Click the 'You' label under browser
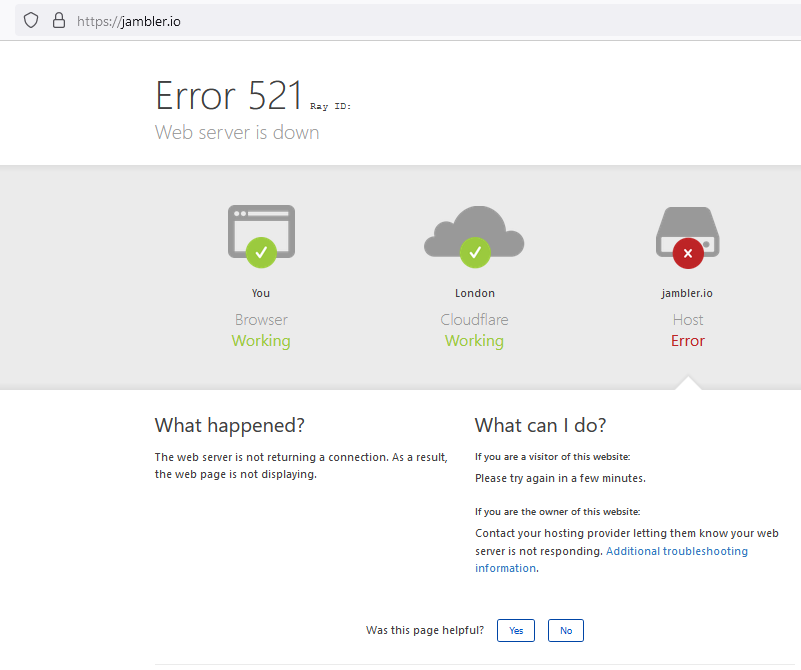This screenshot has width=801, height=670. coord(261,293)
